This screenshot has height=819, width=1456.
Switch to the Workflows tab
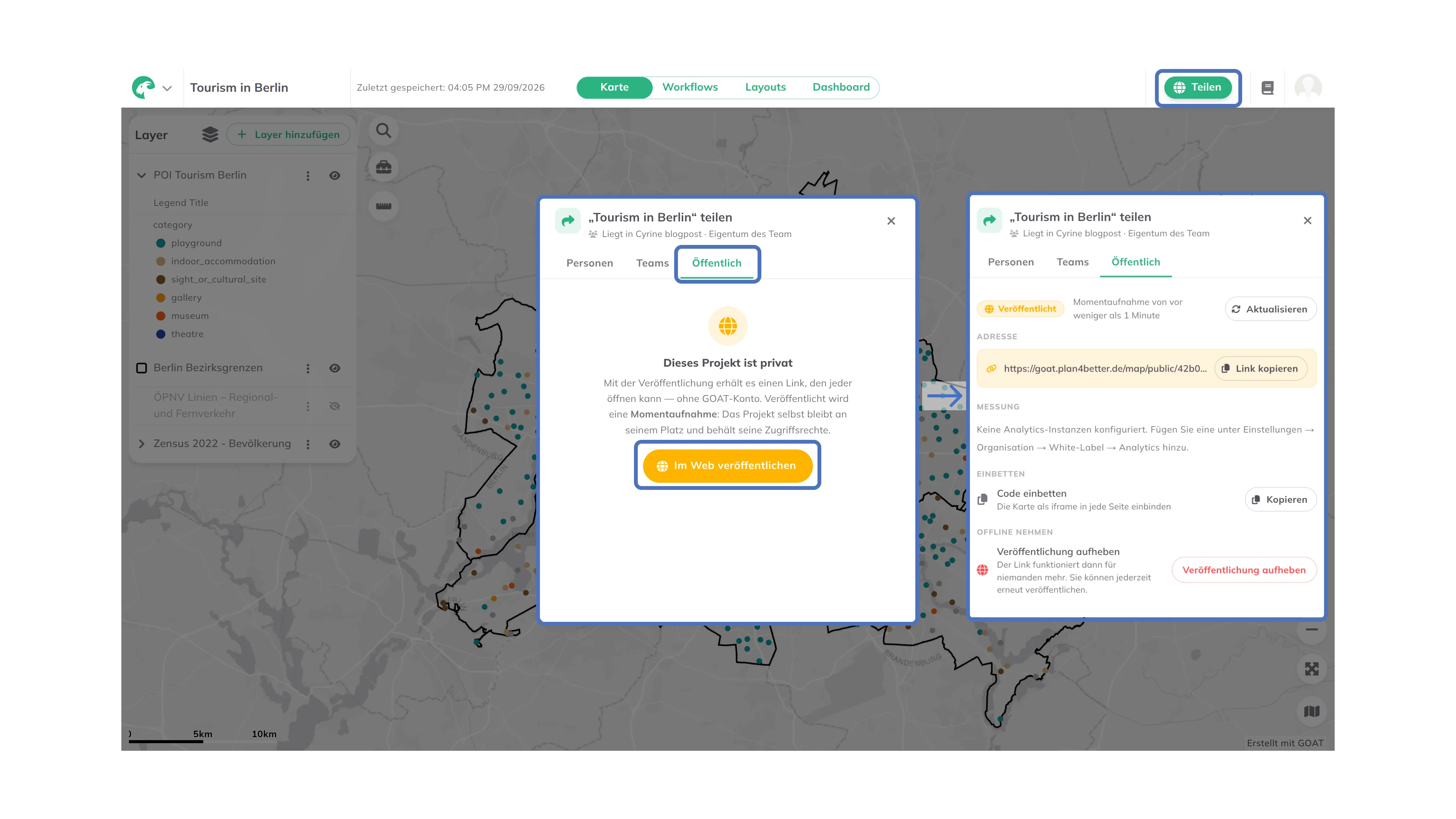[690, 87]
